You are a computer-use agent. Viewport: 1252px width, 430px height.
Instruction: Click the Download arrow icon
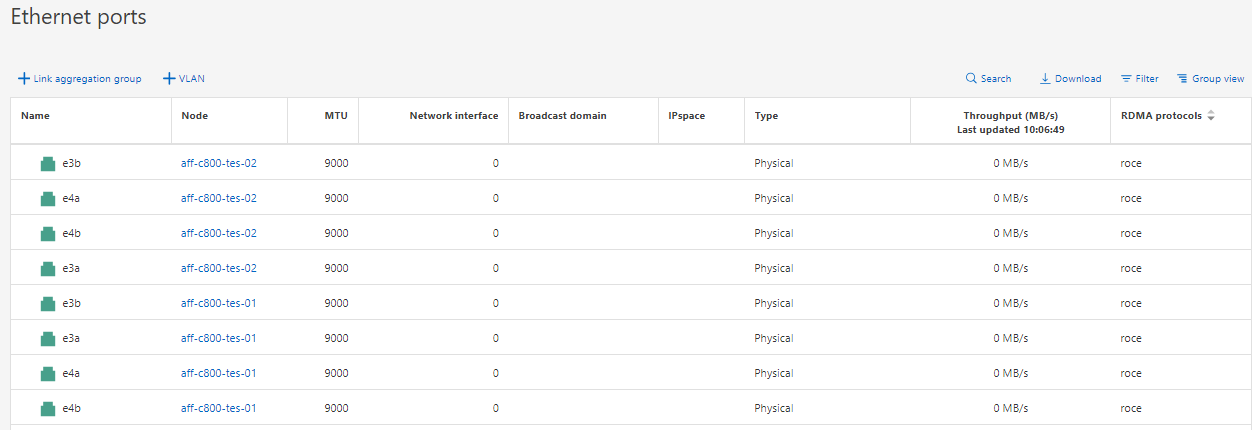pyautogui.click(x=1045, y=79)
